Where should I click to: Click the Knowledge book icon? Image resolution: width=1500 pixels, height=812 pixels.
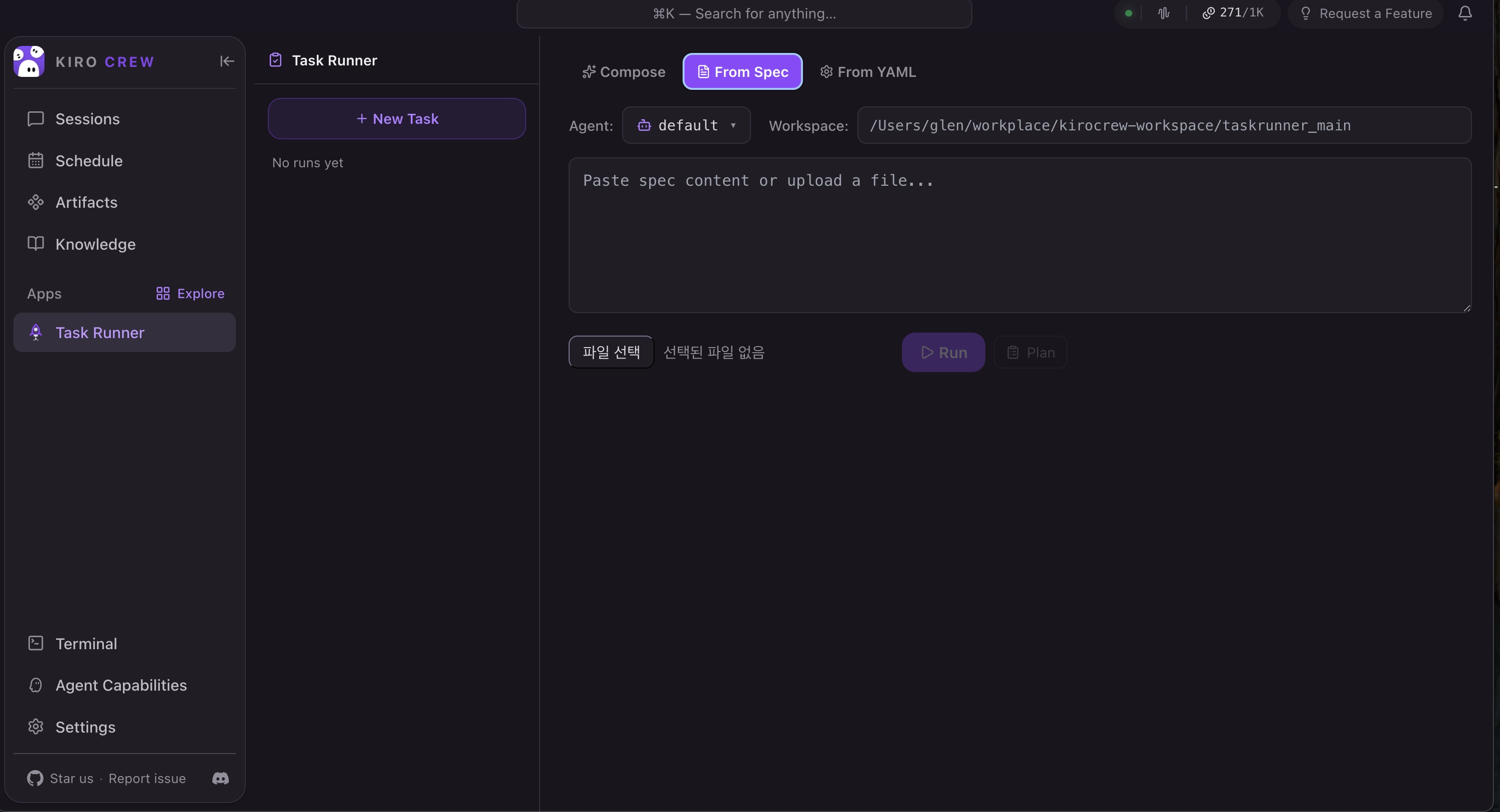35,243
